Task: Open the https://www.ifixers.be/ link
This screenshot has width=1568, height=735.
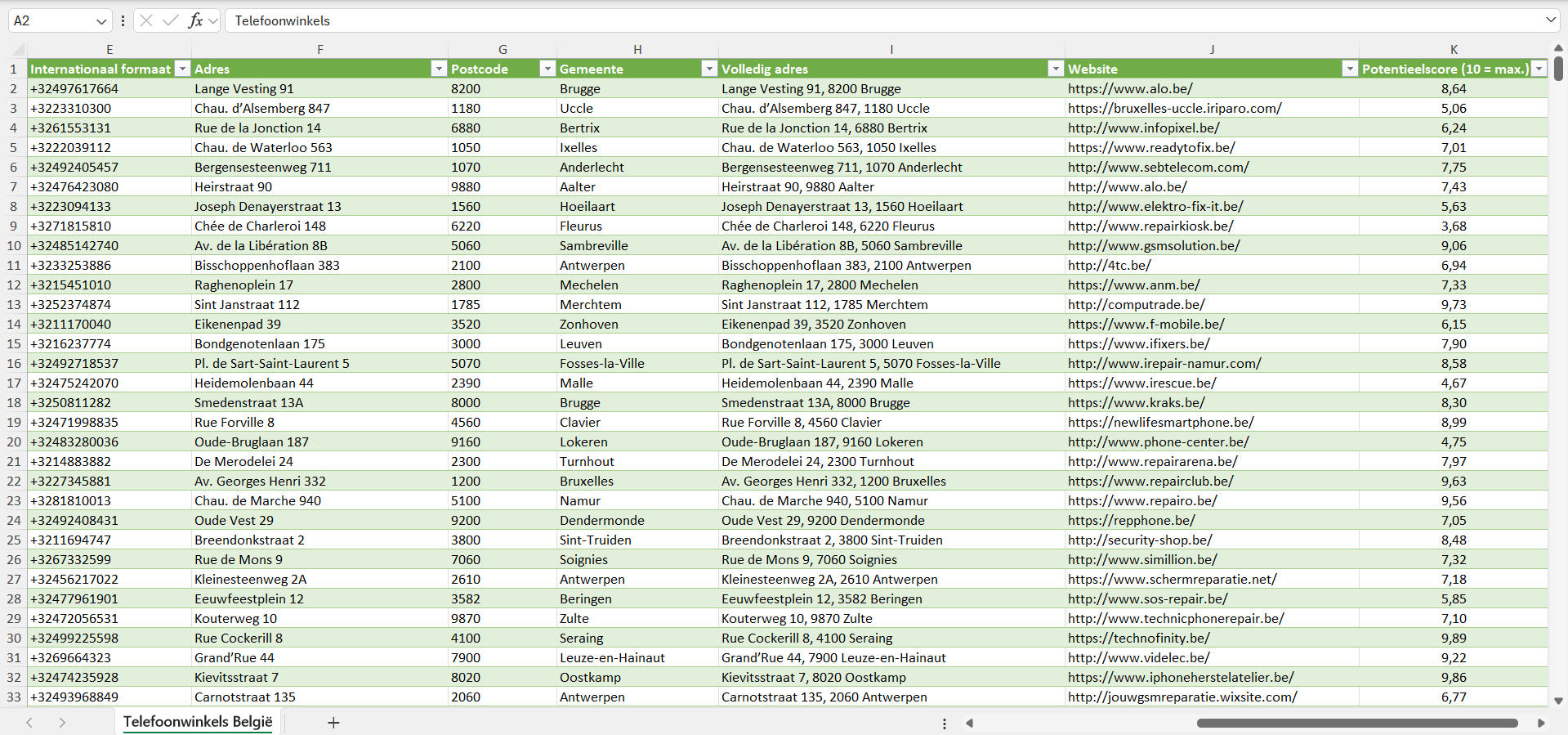Action: point(1138,344)
